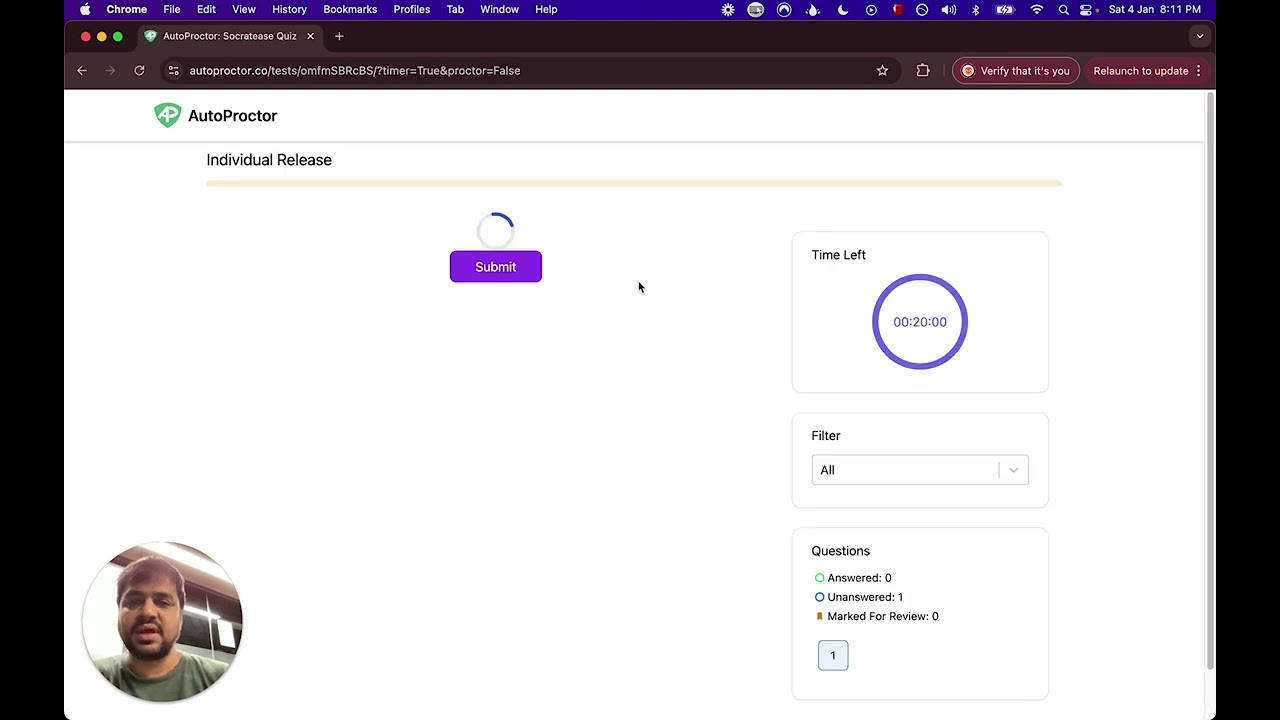Click the red book menu bar icon
The image size is (1280, 720).
pyautogui.click(x=897, y=9)
